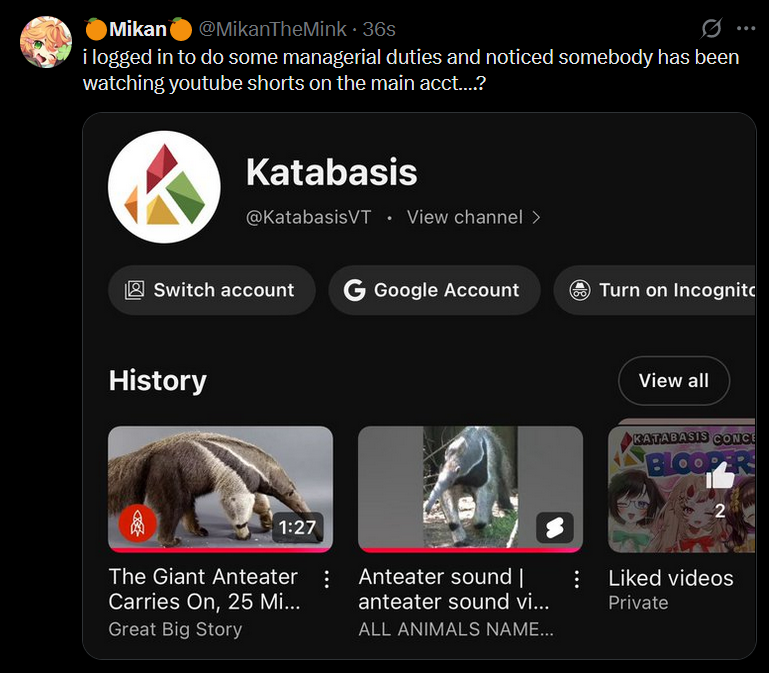769x673 pixels.
Task: Click the Shorts badge on anteater thumbnail
Action: tap(554, 527)
